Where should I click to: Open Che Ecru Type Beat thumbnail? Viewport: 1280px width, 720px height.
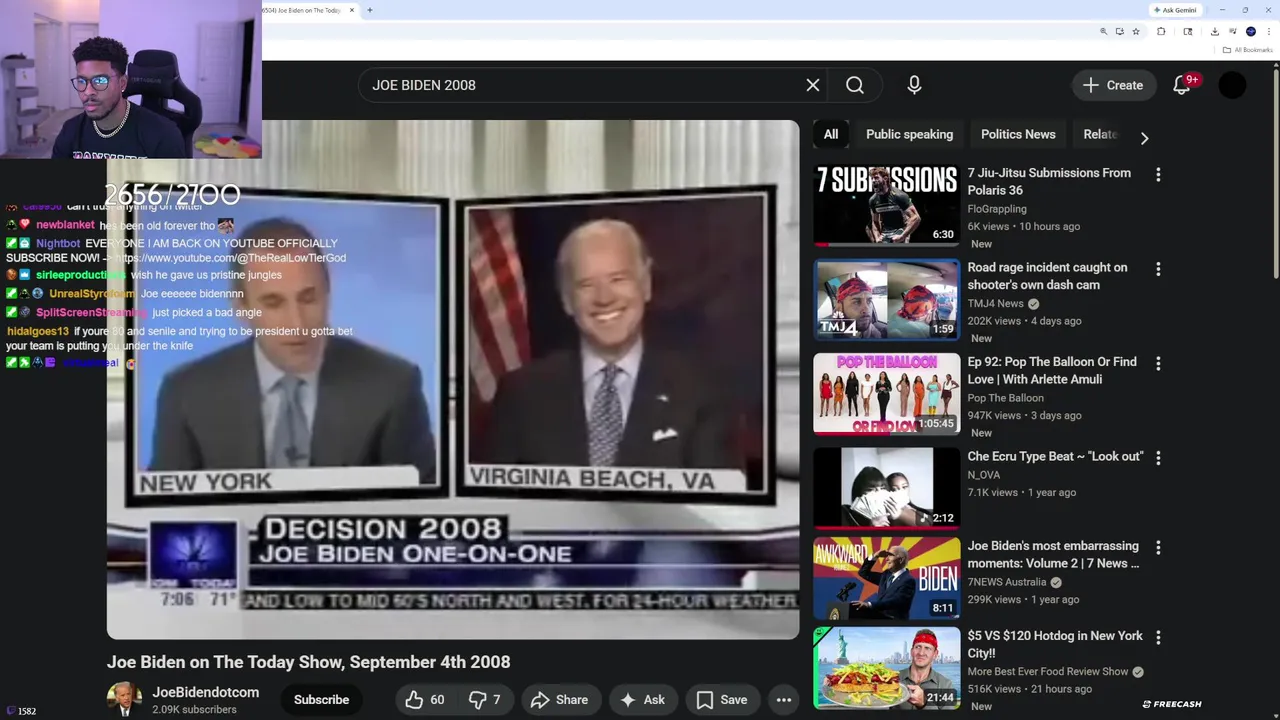(886, 487)
